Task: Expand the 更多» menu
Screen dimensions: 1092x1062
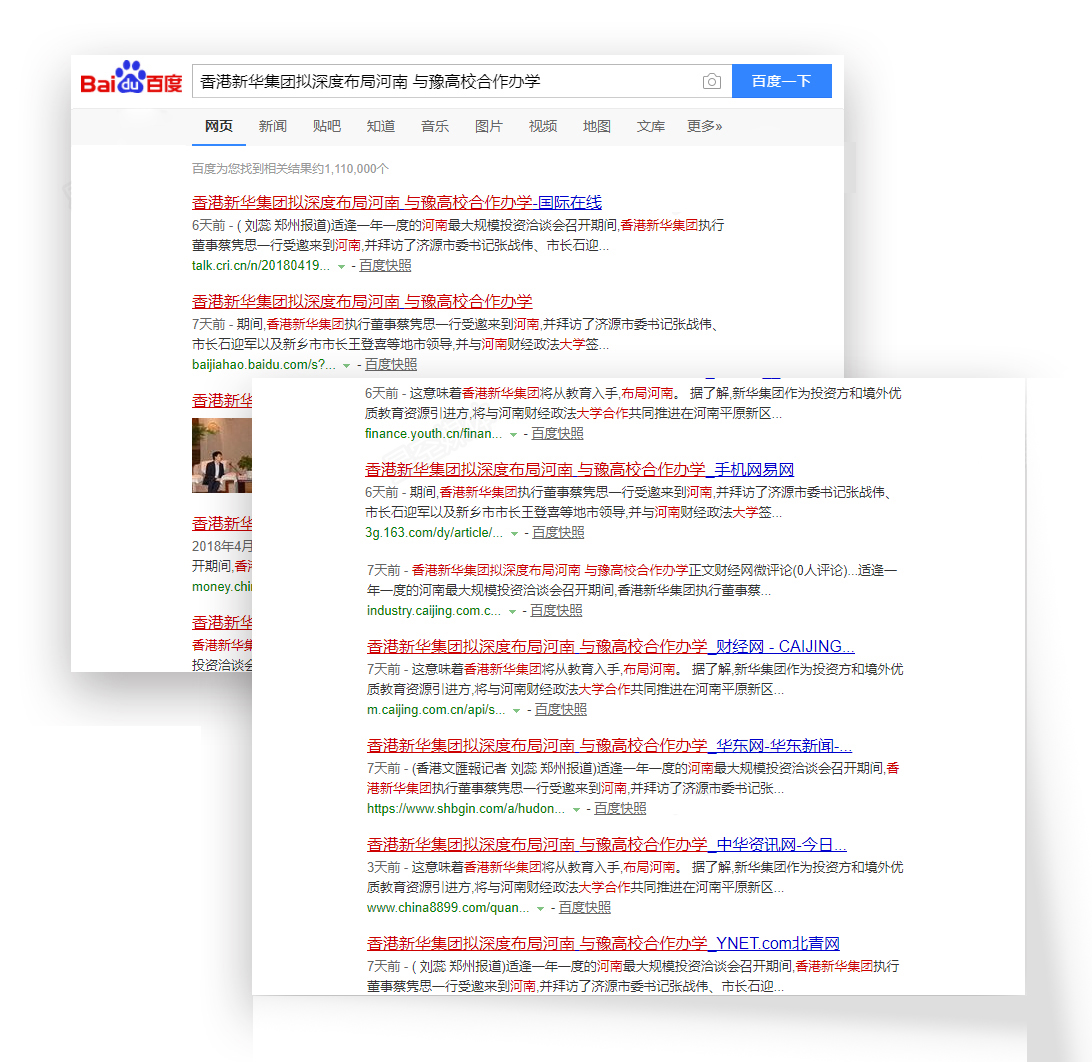Action: 704,126
